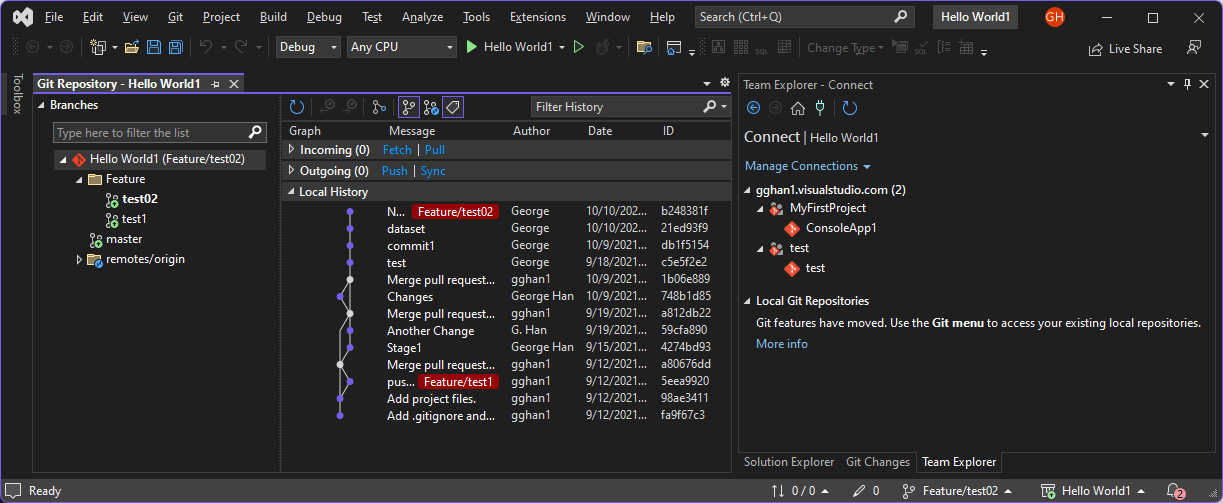Collapse Local Git Repositories section
The height and width of the screenshot is (503, 1223).
point(748,301)
